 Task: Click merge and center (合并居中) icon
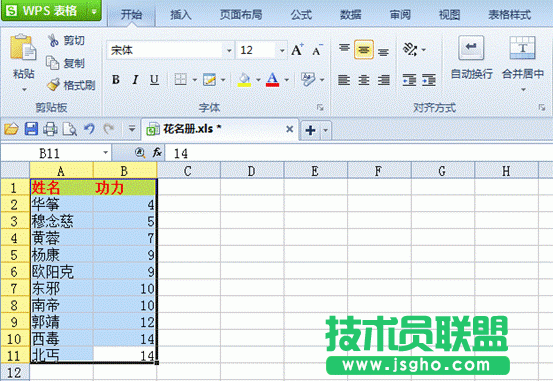tap(523, 48)
